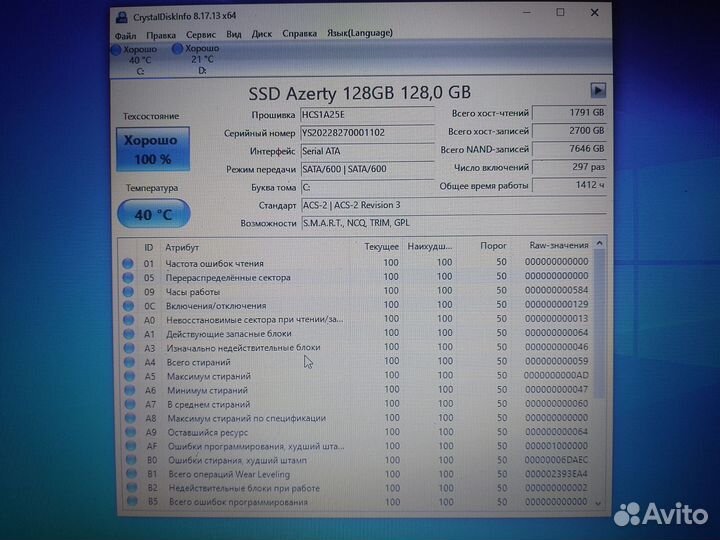Image resolution: width=720 pixels, height=540 pixels.
Task: Click the Атрибут column header
Action: coord(182,246)
